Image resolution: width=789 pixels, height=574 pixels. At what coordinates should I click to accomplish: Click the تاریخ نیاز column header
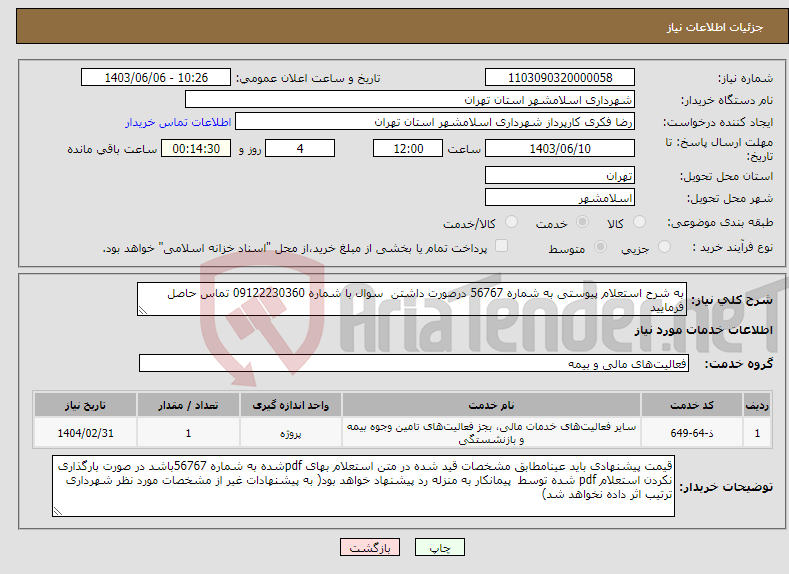coord(86,405)
